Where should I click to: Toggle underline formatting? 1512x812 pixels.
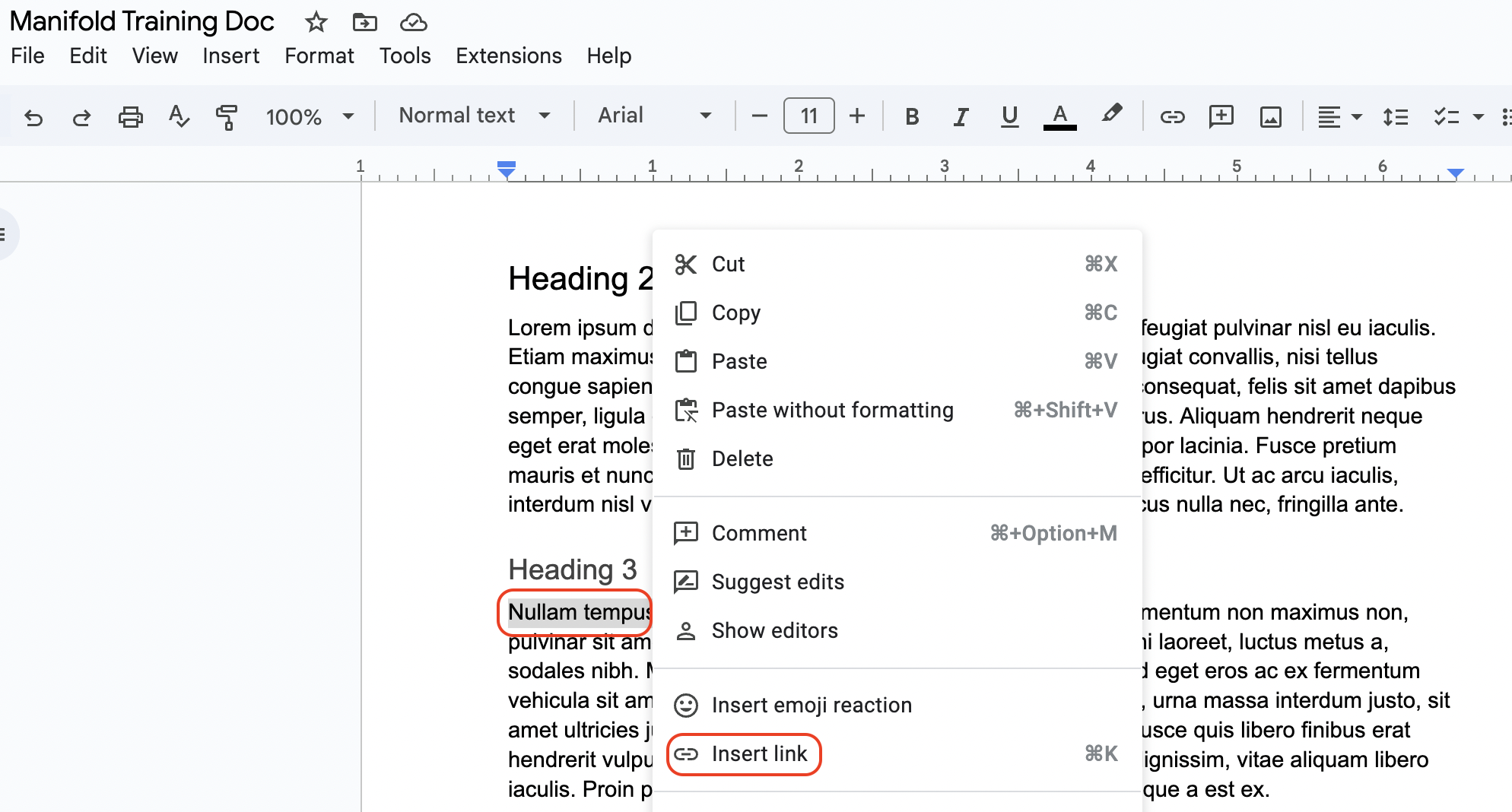click(1009, 116)
